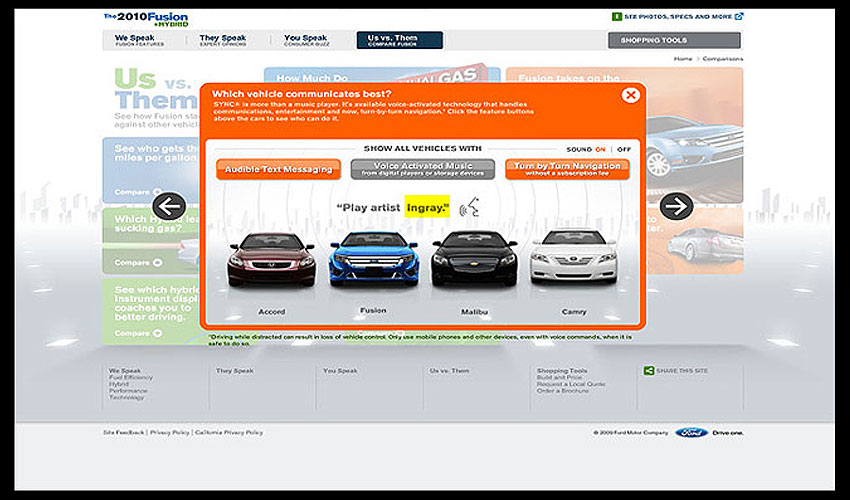Click Share This Site text link
This screenshot has height=500, width=850.
coord(682,371)
